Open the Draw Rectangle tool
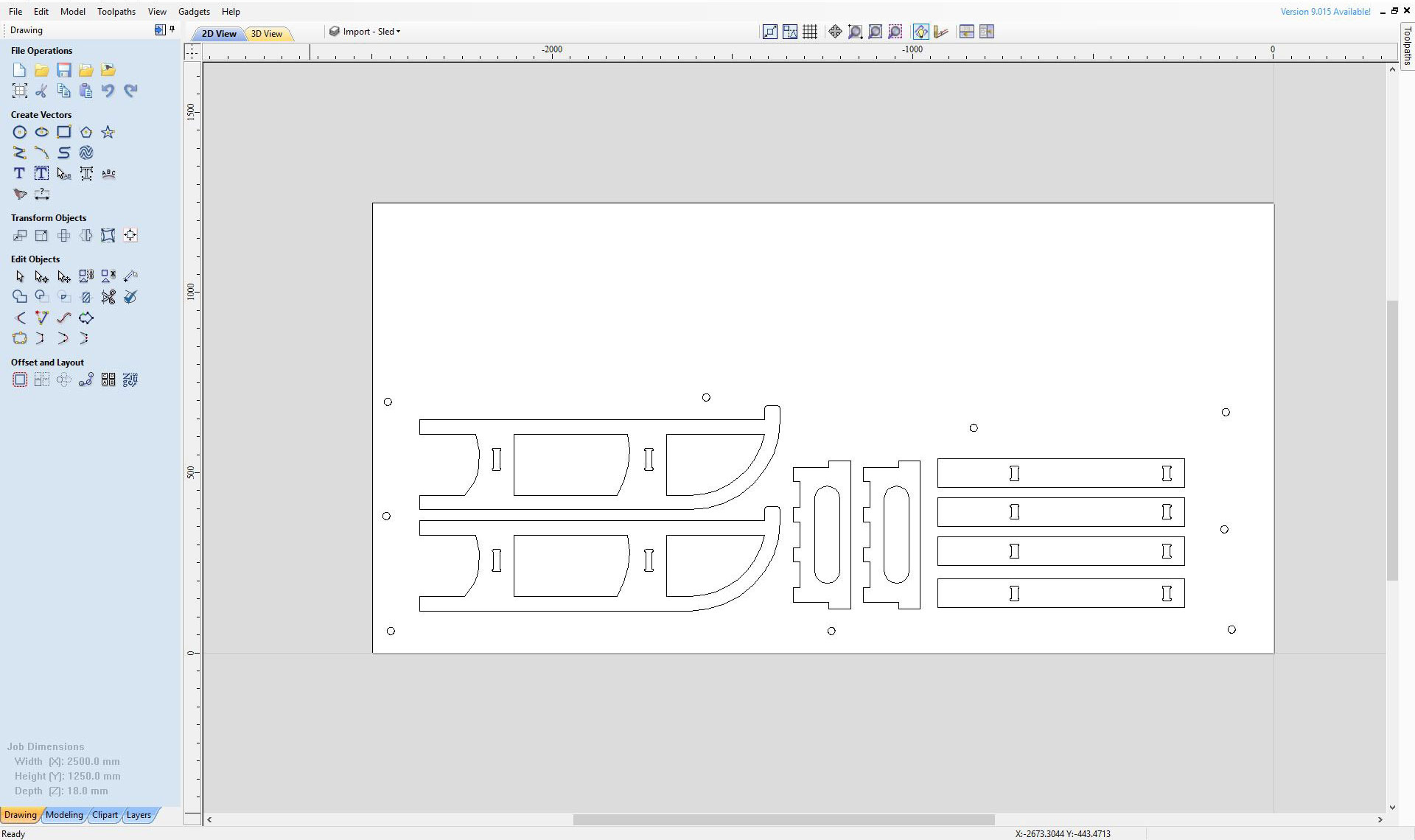The height and width of the screenshot is (840, 1415). (64, 132)
